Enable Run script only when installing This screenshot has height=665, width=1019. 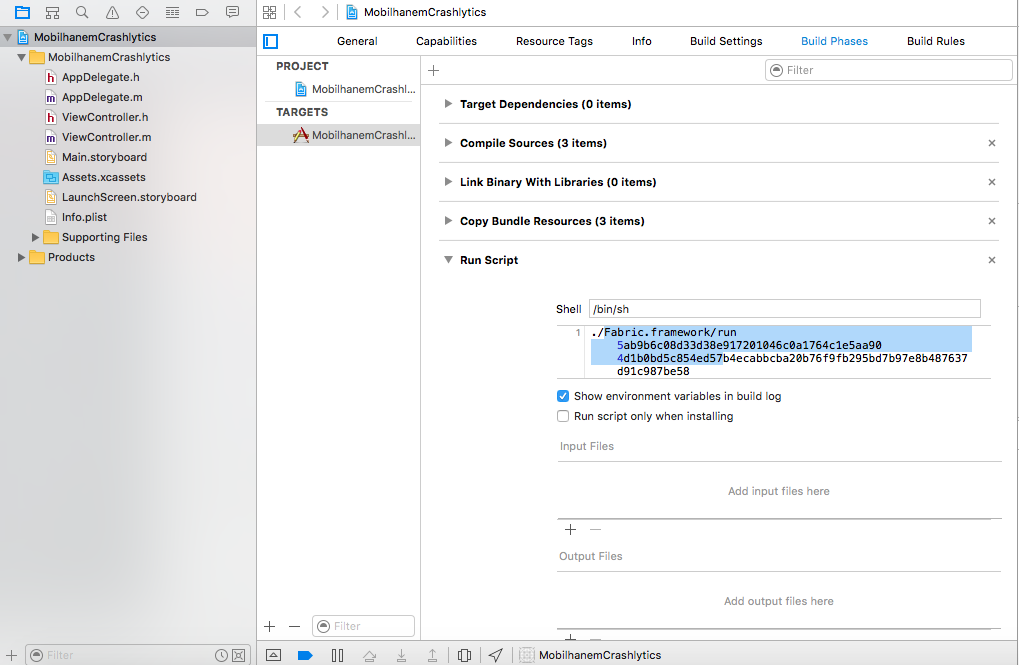[x=563, y=416]
